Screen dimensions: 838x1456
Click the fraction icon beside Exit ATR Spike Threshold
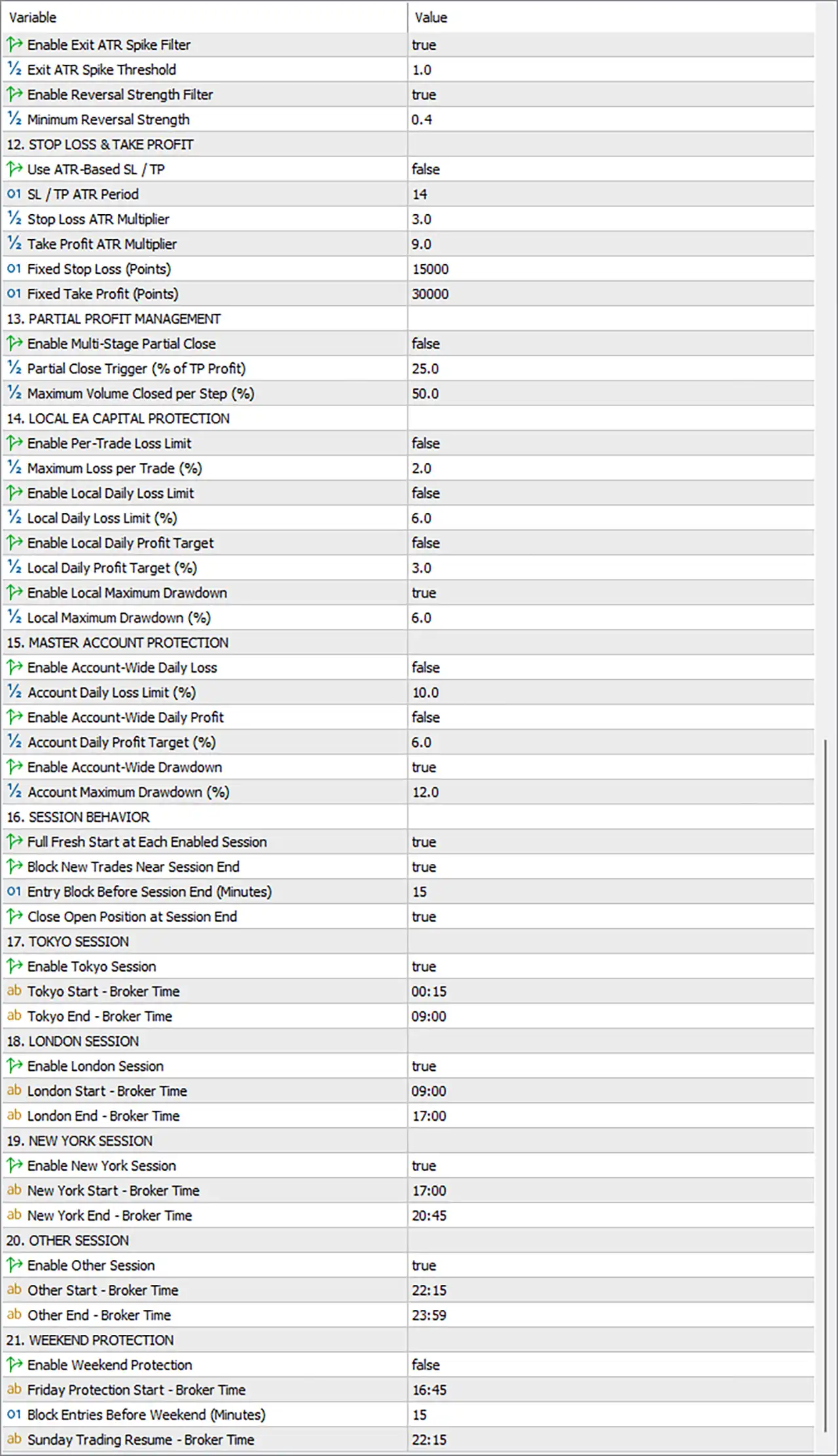pos(14,69)
